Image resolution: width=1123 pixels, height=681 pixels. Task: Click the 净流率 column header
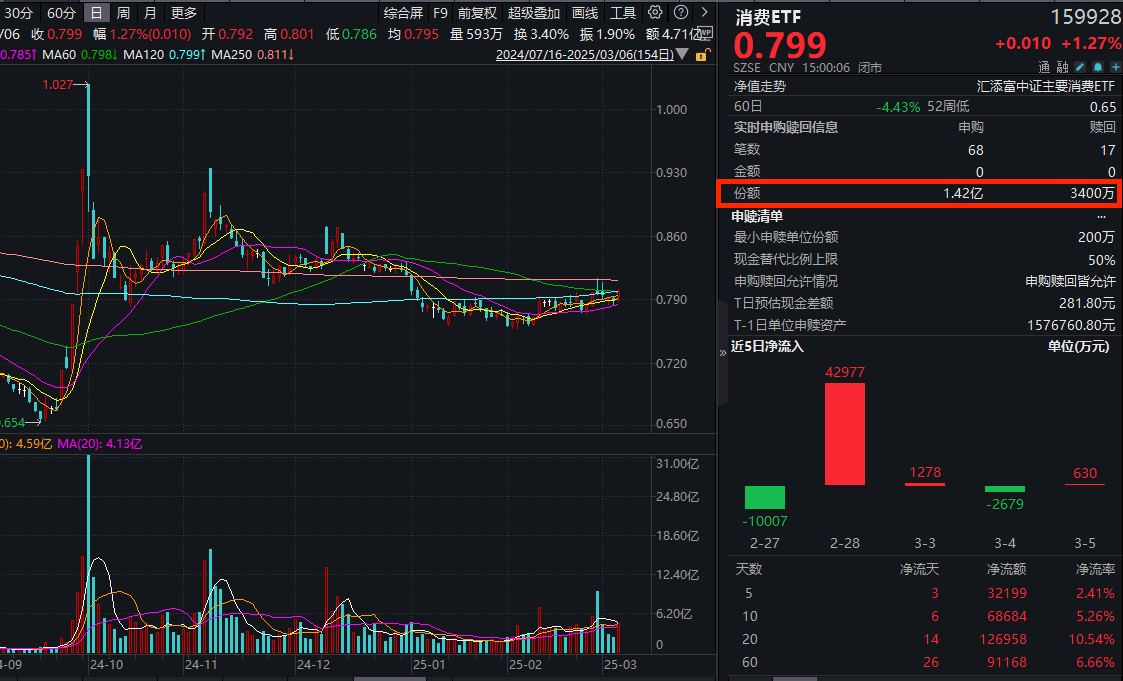click(1095, 569)
